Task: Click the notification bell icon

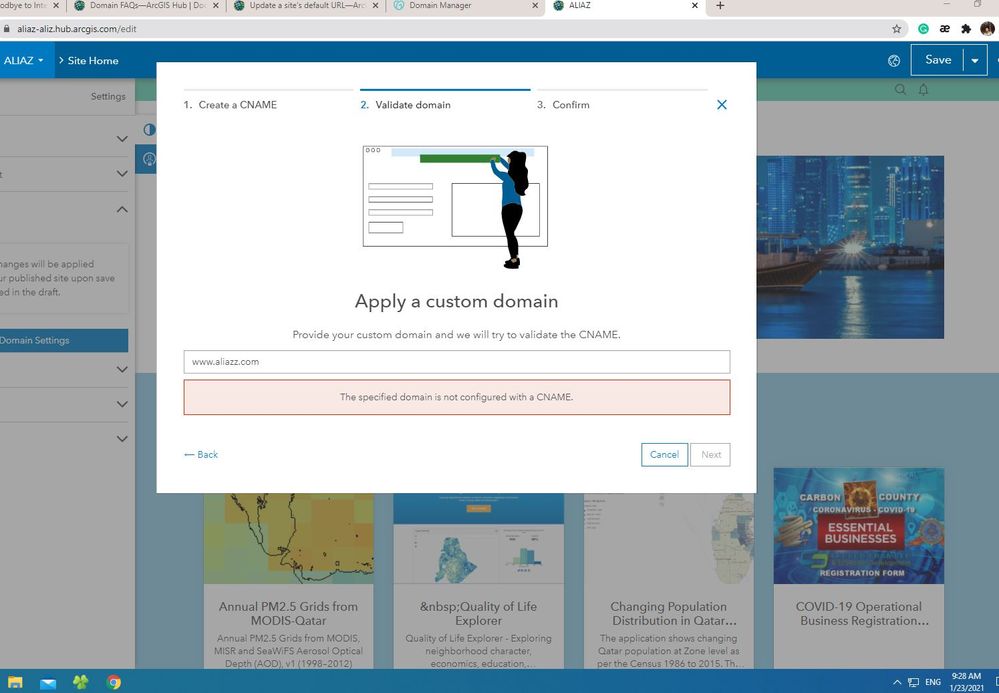Action: tap(923, 90)
